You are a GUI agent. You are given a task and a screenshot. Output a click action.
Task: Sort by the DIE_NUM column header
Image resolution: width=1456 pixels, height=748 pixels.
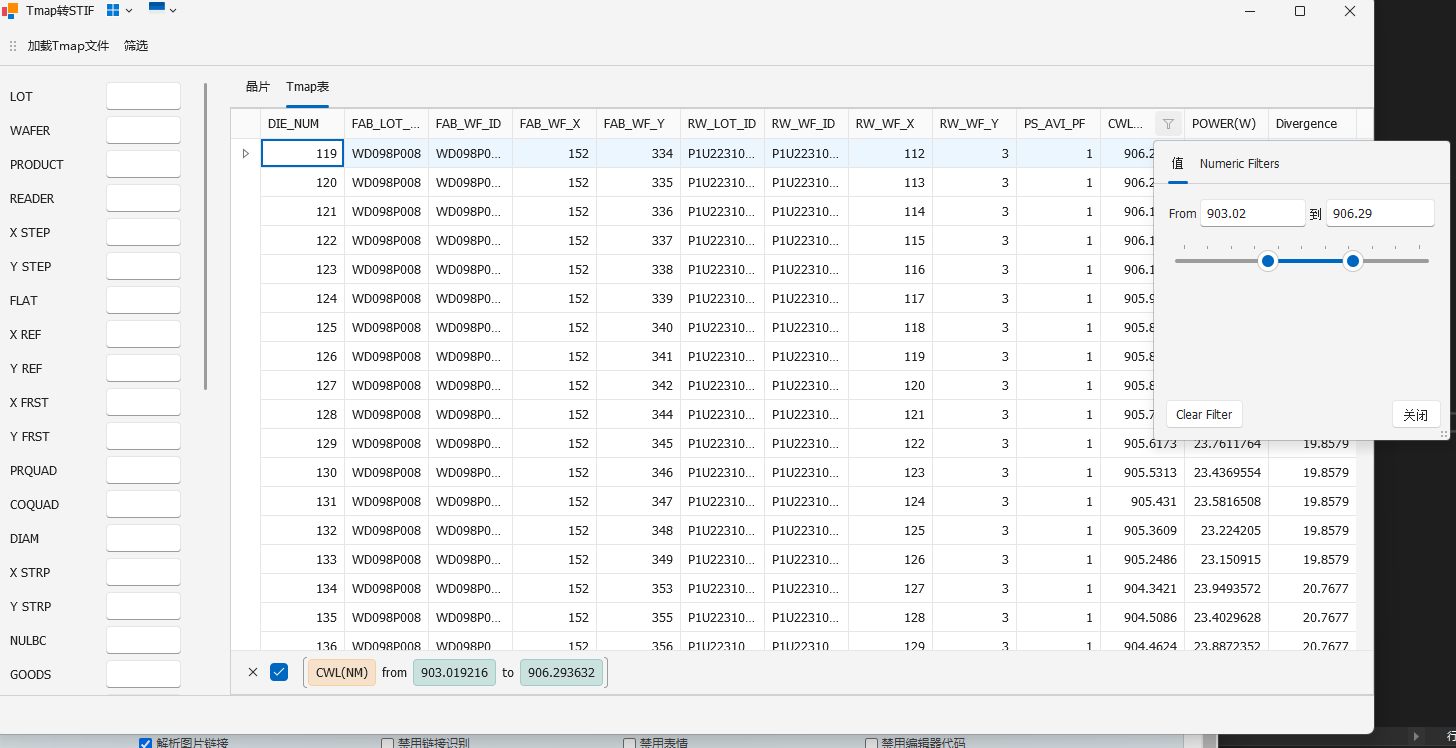coord(302,124)
